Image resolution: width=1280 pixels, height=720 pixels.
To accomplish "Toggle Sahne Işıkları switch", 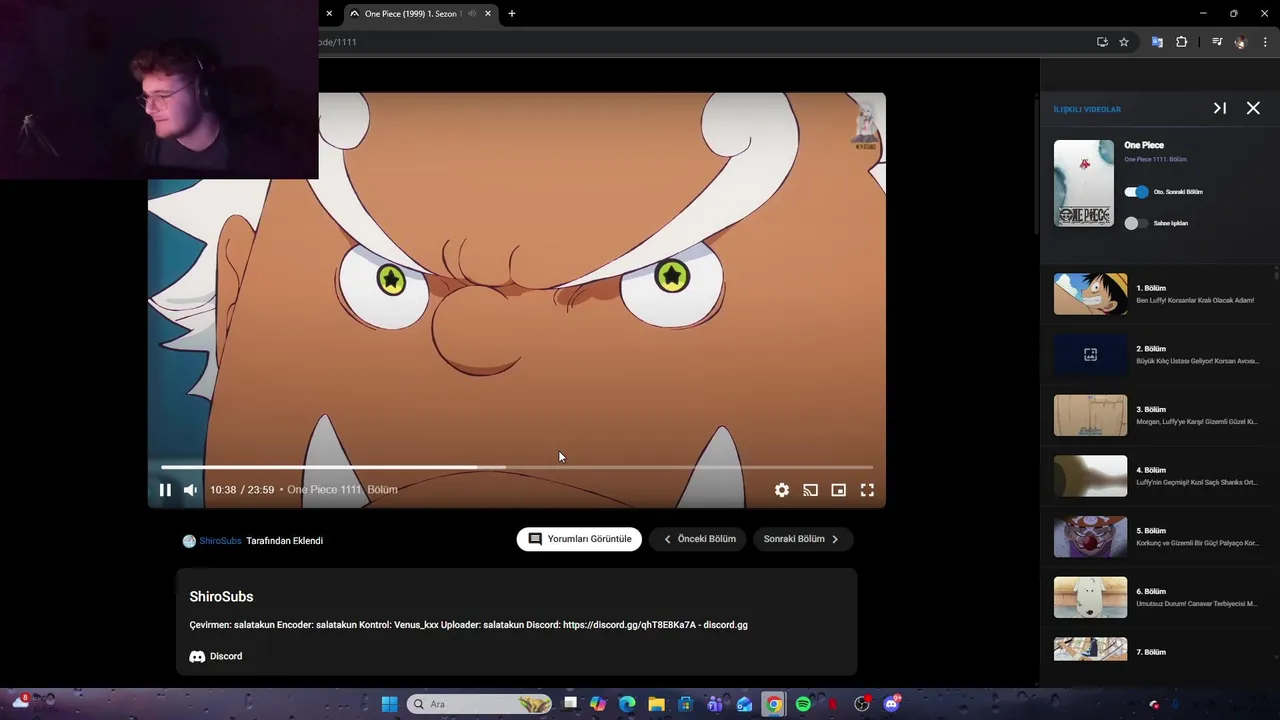I will pos(1136,223).
